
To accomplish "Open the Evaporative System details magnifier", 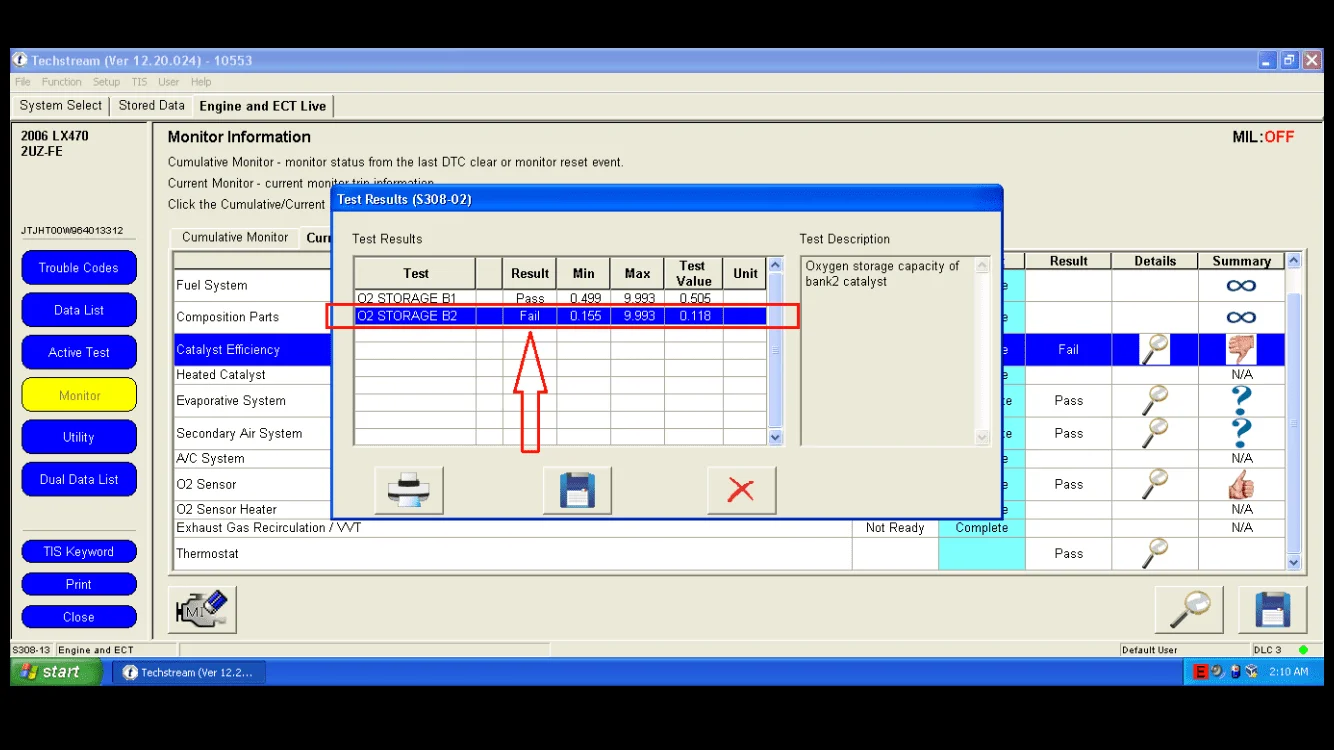I will 1154,400.
